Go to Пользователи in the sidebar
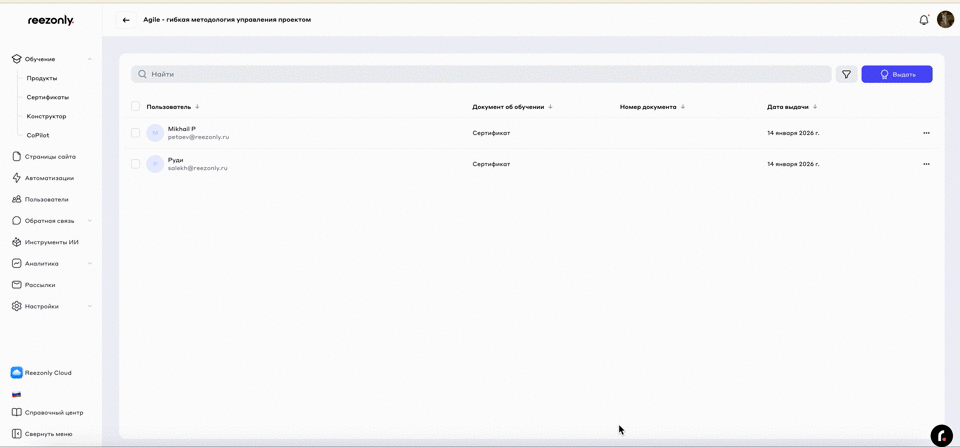The image size is (960, 447). (x=46, y=199)
